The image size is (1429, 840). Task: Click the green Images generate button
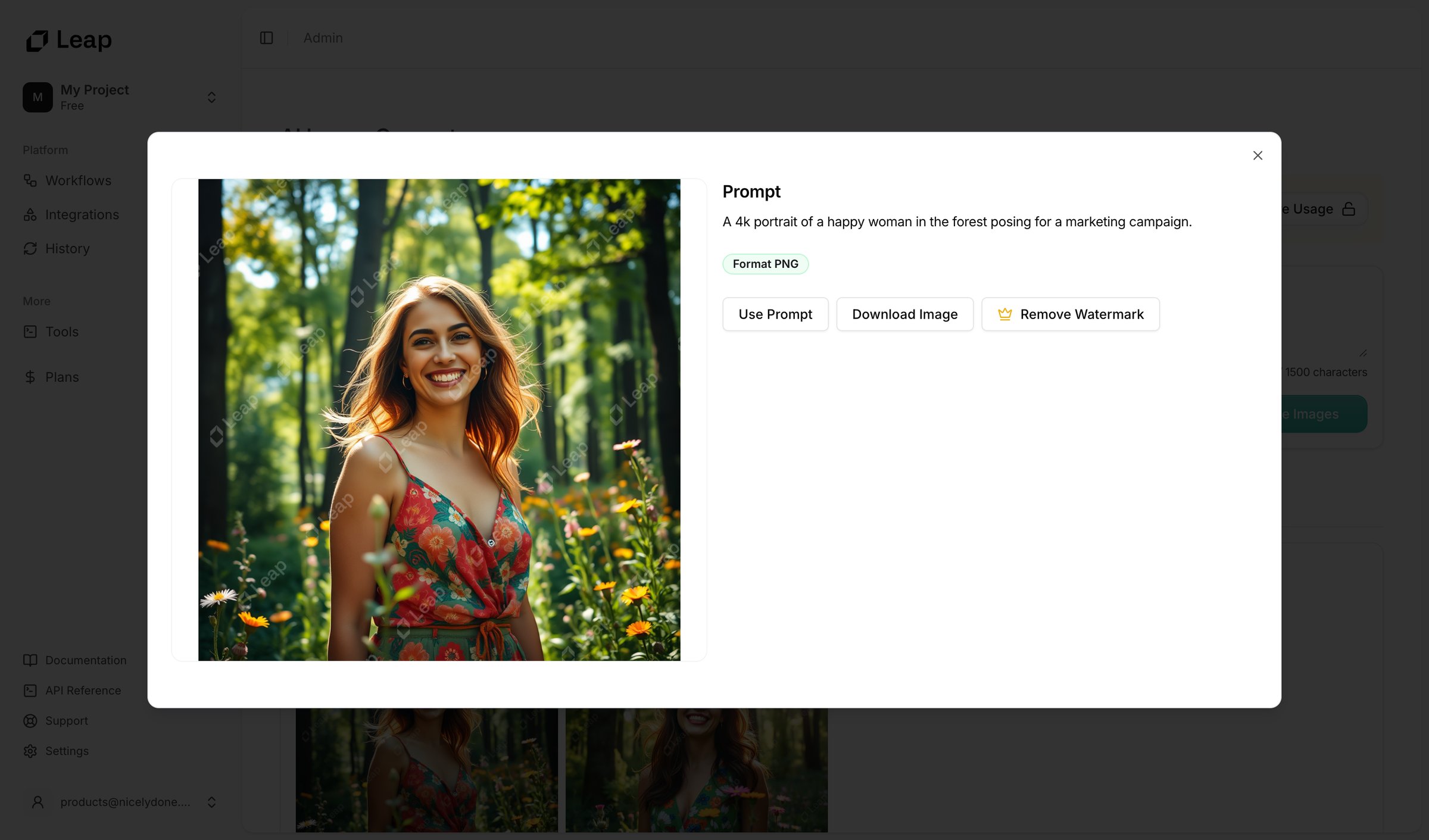1324,414
